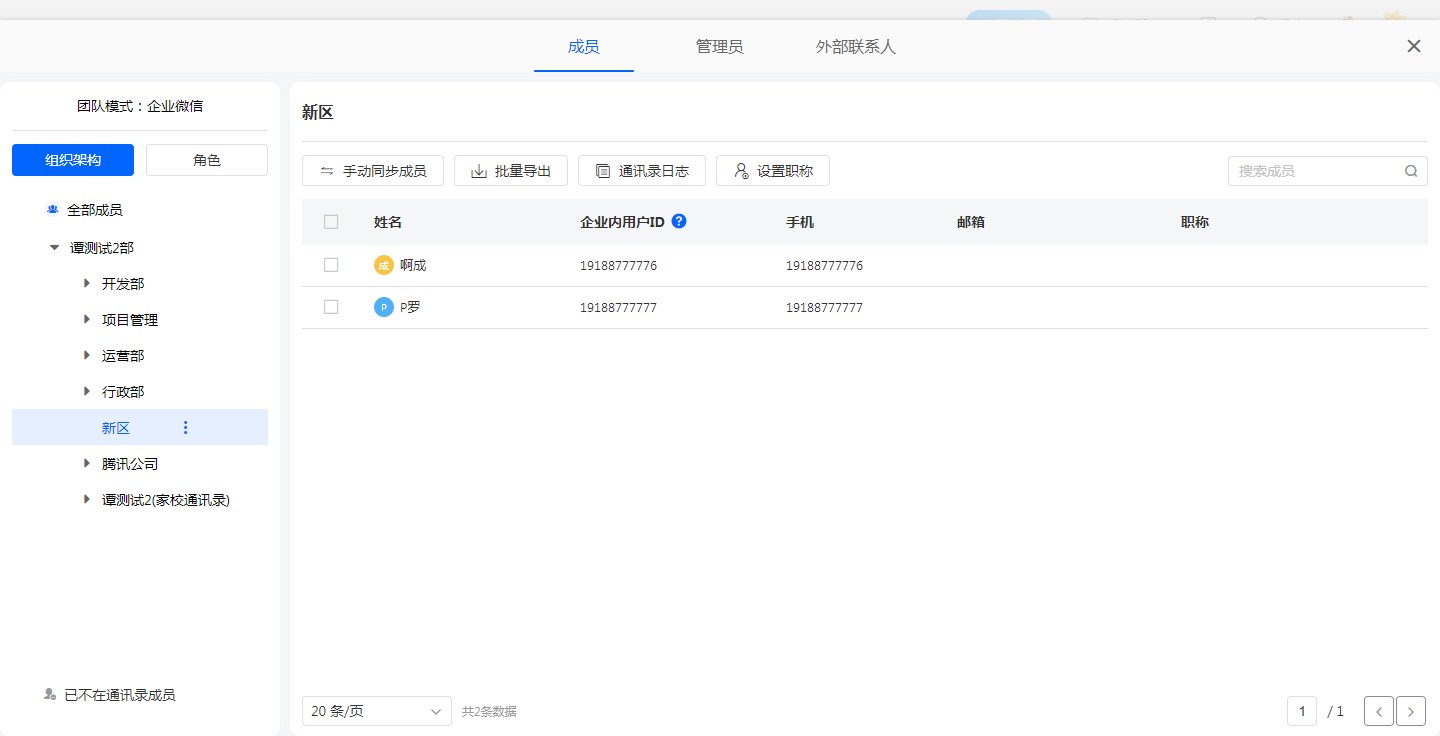Image resolution: width=1440 pixels, height=736 pixels.
Task: Go to the previous page arrow
Action: coord(1378,711)
